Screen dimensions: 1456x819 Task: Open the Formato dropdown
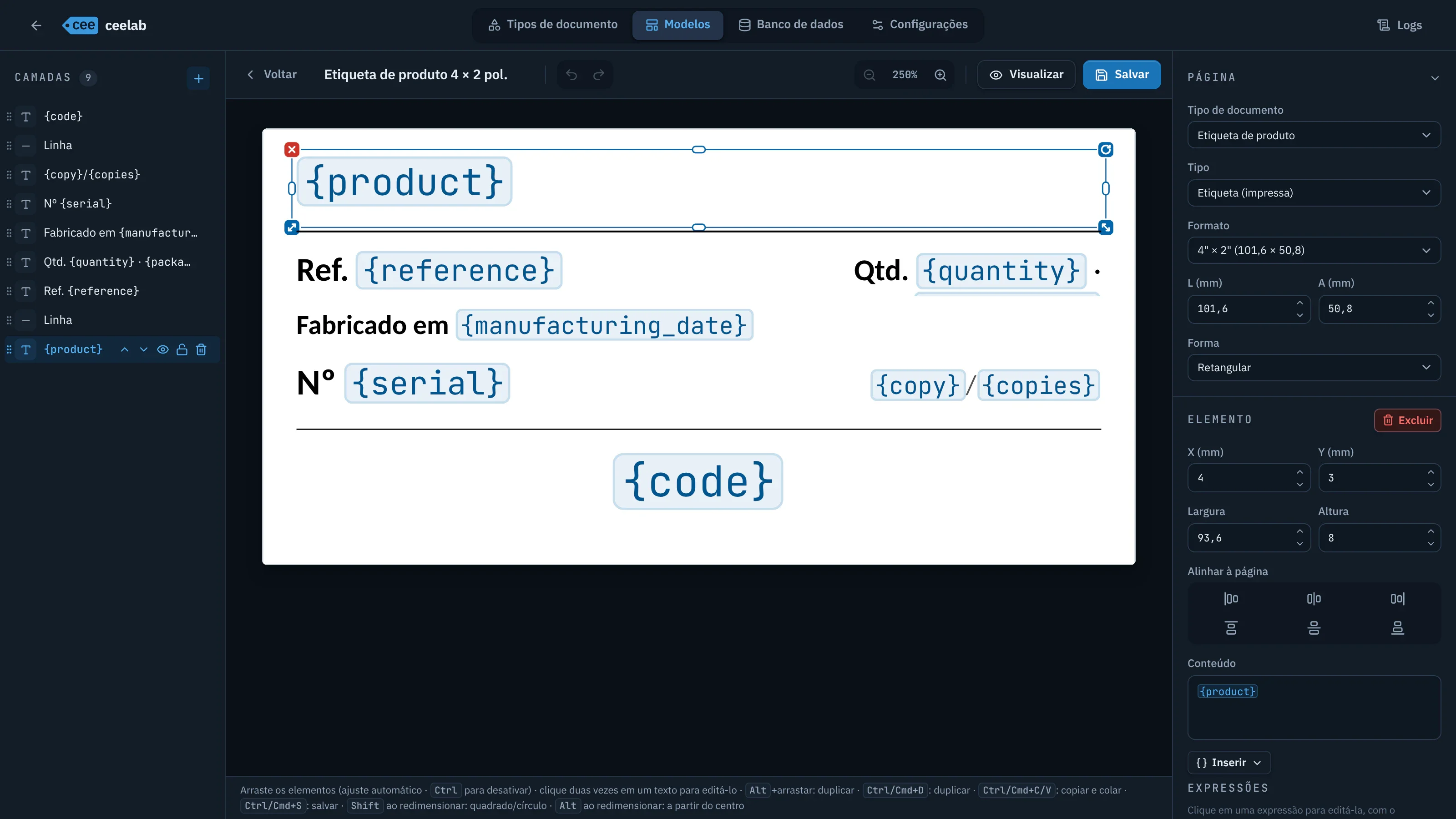coord(1314,250)
